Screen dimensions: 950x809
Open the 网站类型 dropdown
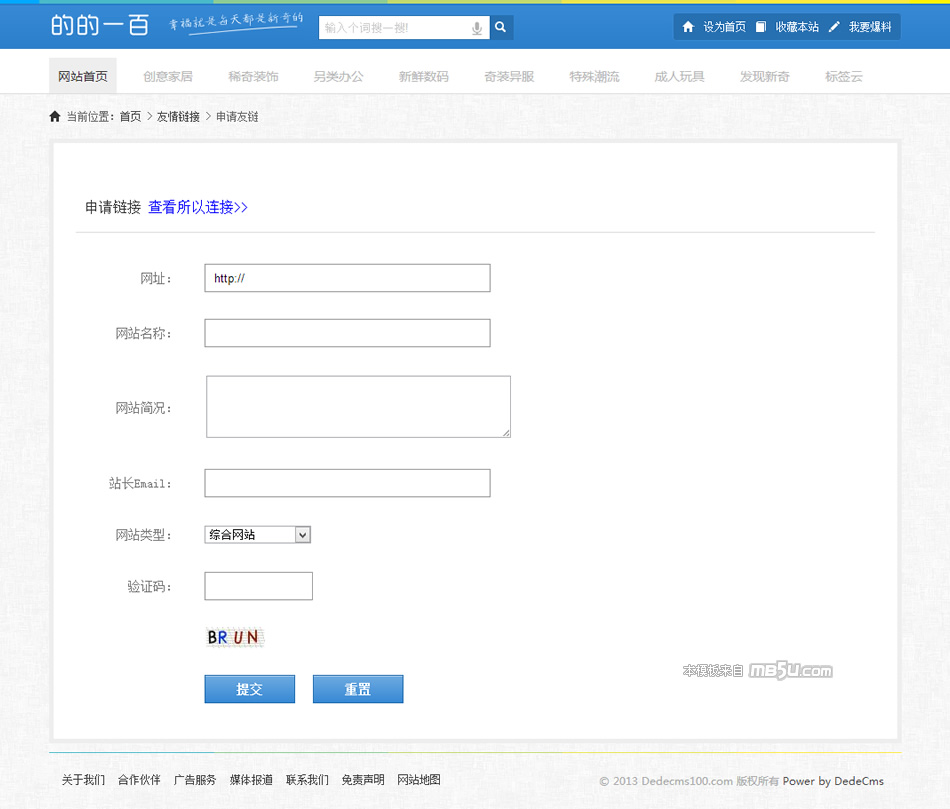pos(258,535)
